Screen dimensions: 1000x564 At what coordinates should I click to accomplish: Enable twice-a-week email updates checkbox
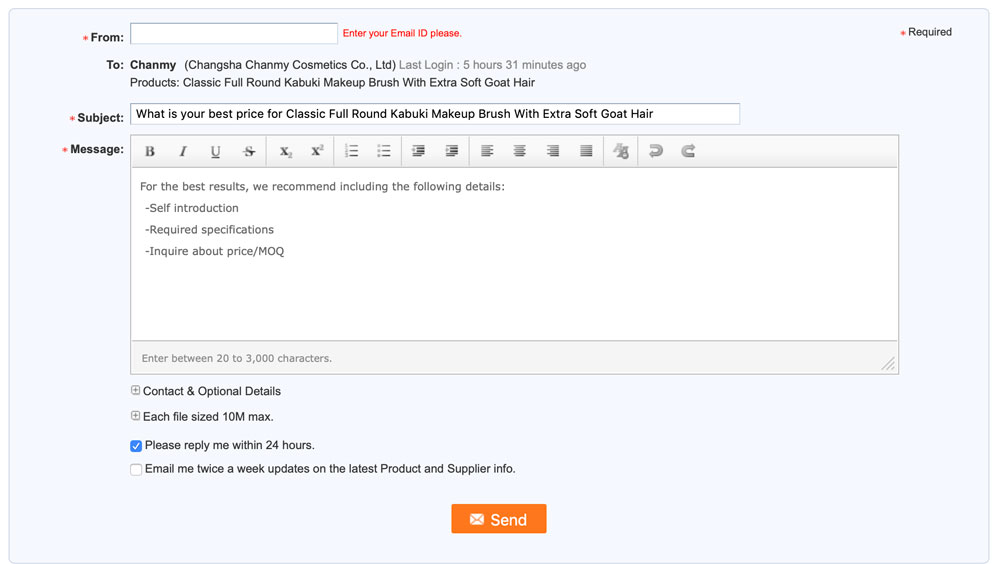click(x=136, y=469)
